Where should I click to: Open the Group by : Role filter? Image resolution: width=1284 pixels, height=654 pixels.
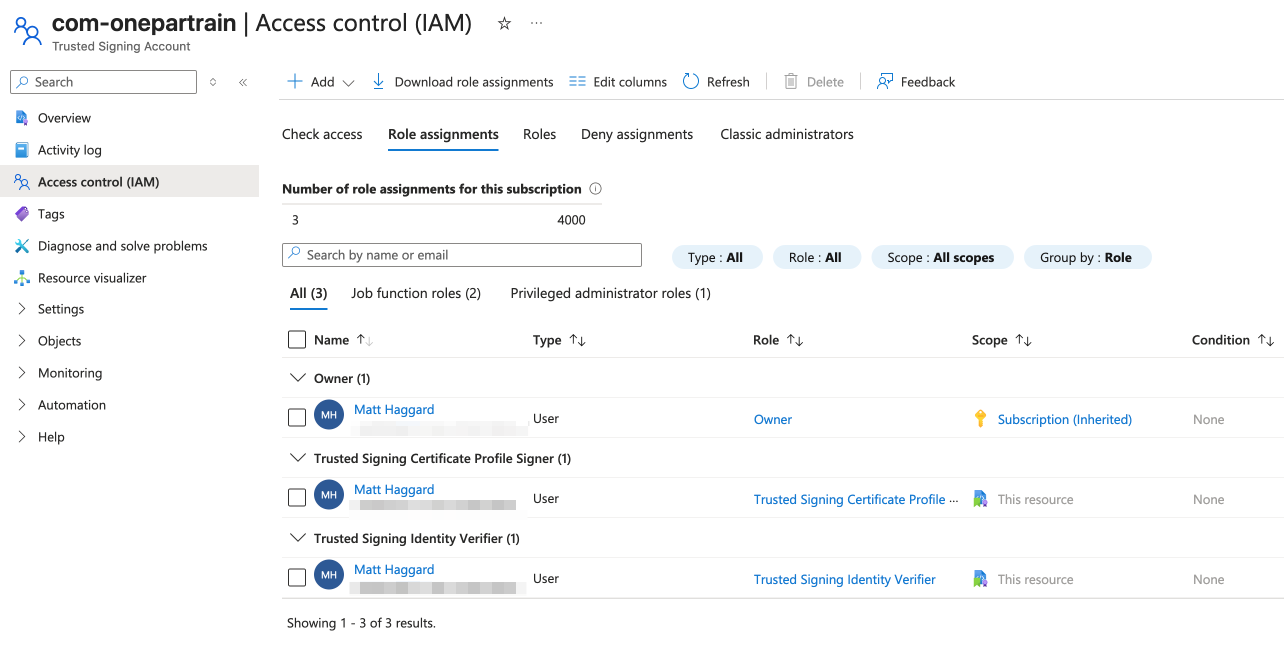pos(1087,257)
